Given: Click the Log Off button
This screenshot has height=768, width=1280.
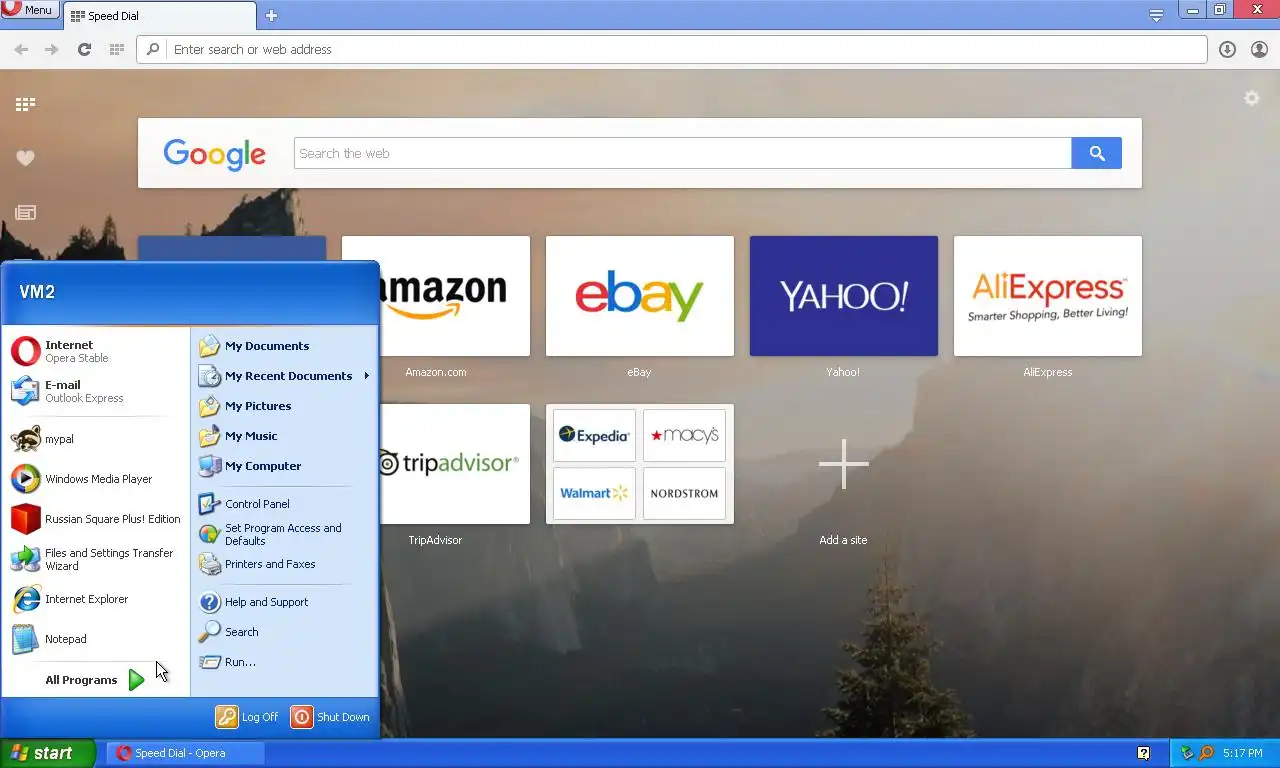Looking at the screenshot, I should coord(248,717).
